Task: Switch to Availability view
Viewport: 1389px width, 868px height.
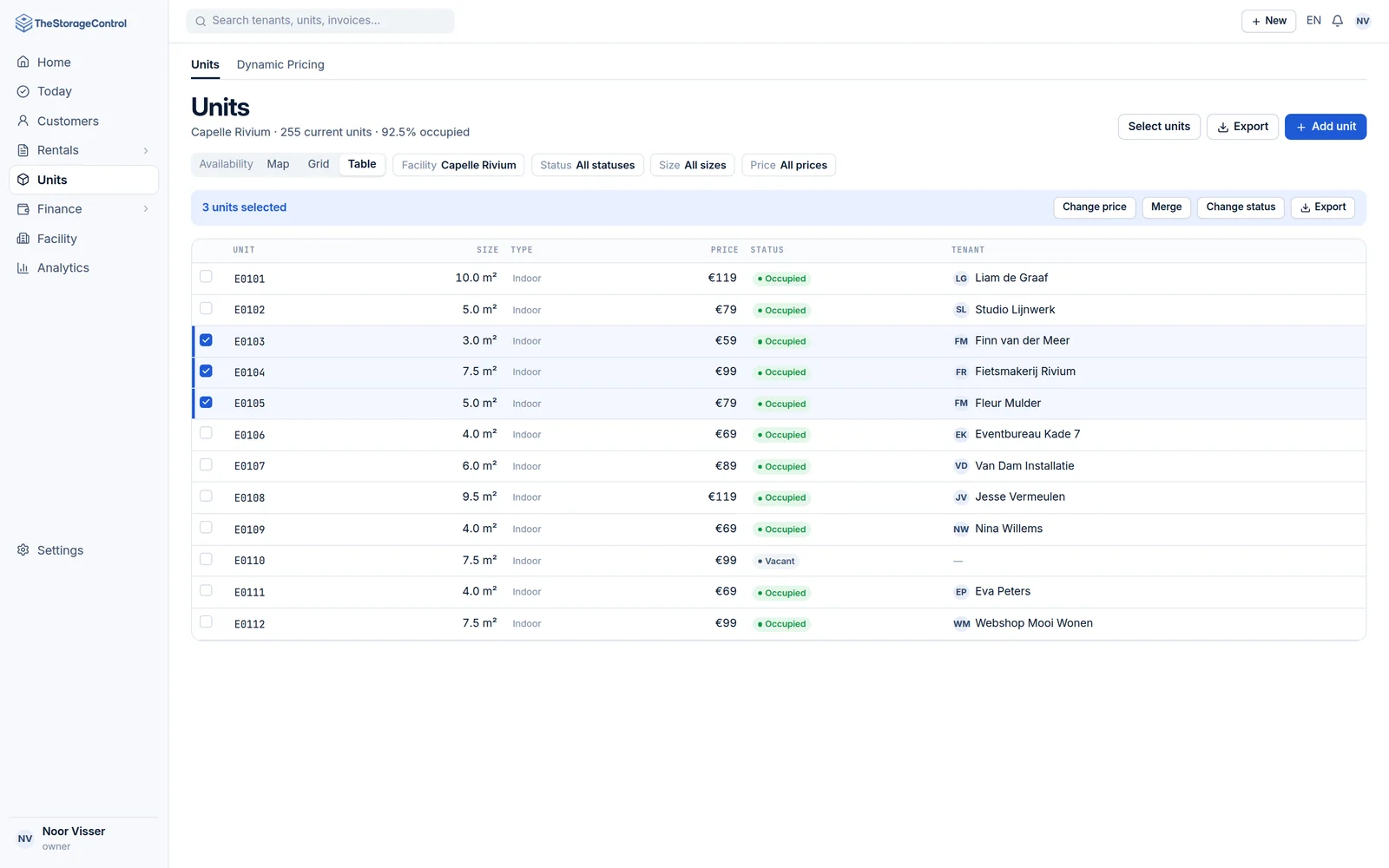Action: pyautogui.click(x=226, y=164)
